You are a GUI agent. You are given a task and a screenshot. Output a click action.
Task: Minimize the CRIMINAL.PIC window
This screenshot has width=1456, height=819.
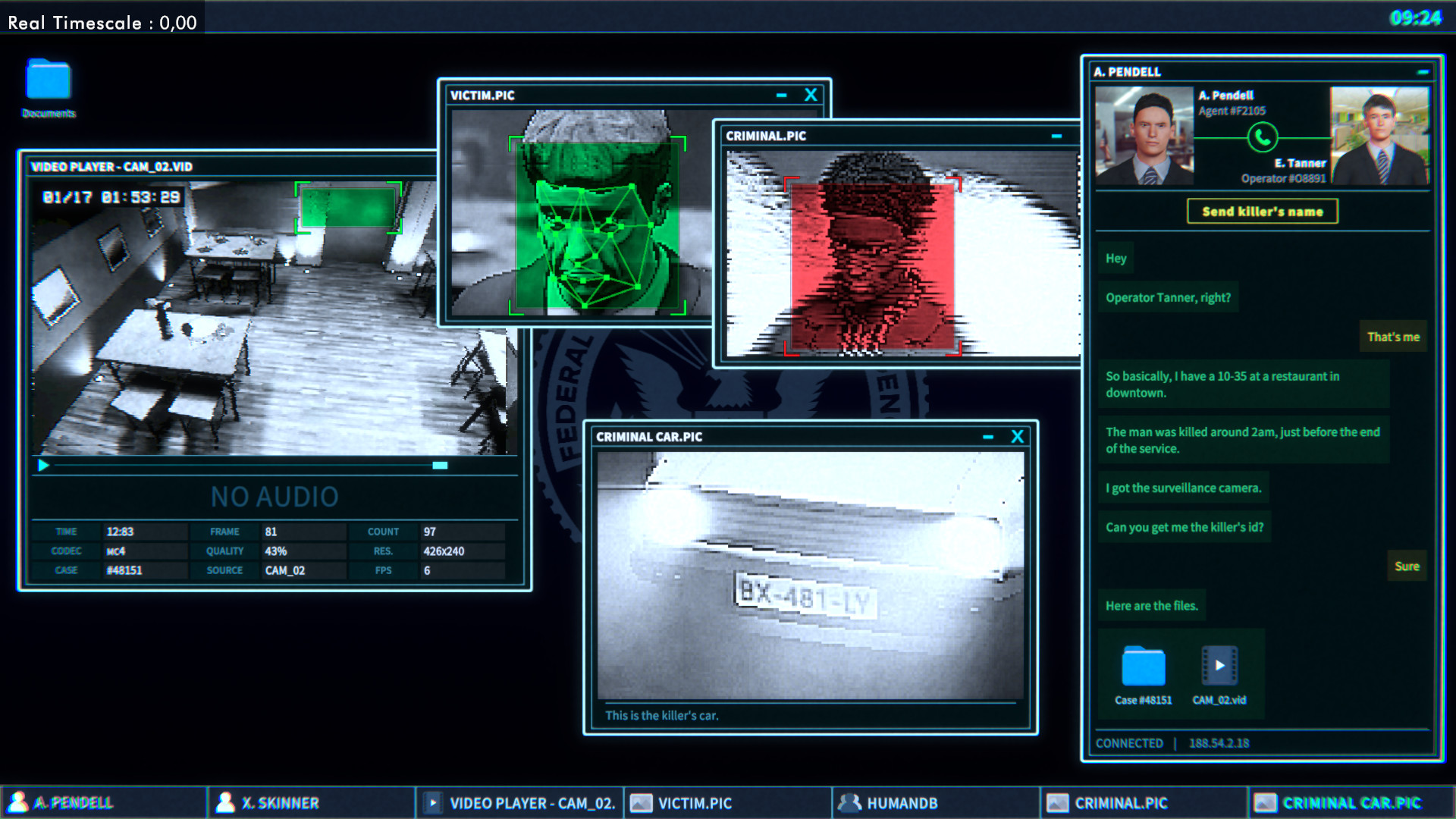coord(1056,136)
